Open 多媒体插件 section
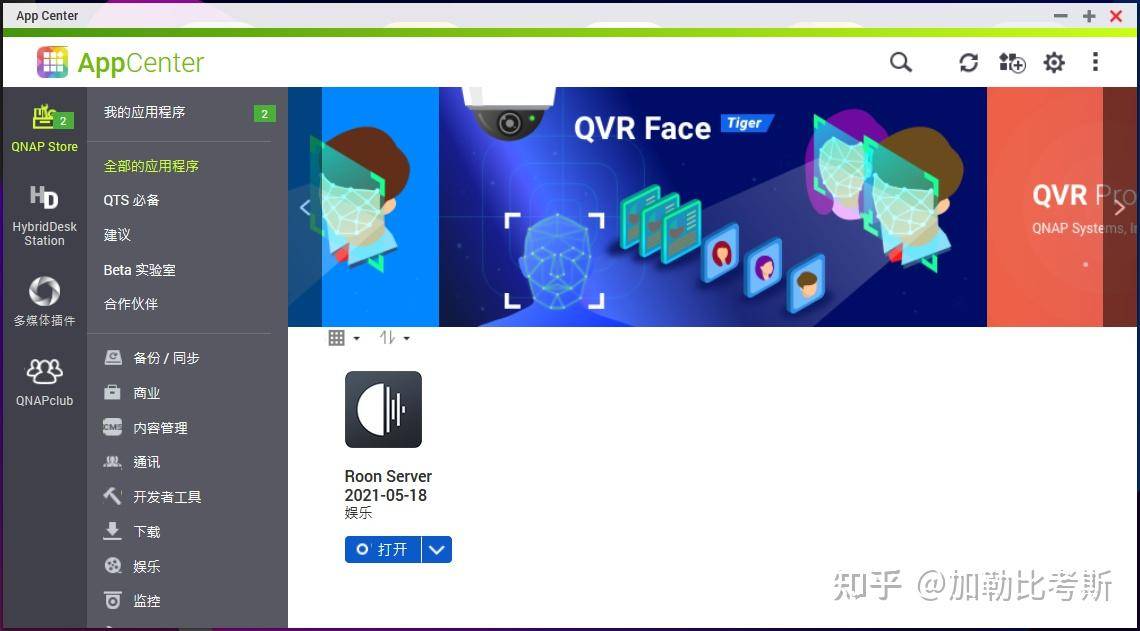This screenshot has height=631, width=1140. (44, 301)
